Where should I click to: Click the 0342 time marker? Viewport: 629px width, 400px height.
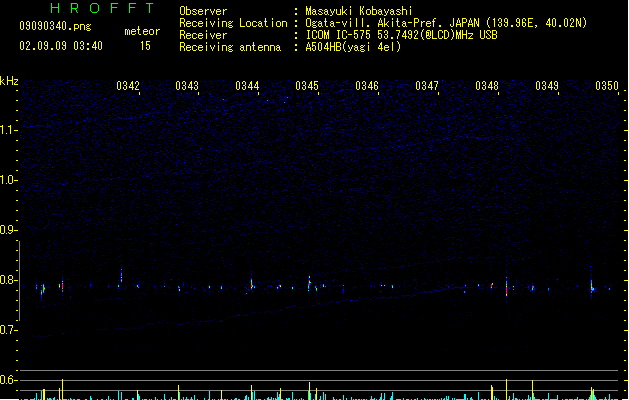[128, 86]
